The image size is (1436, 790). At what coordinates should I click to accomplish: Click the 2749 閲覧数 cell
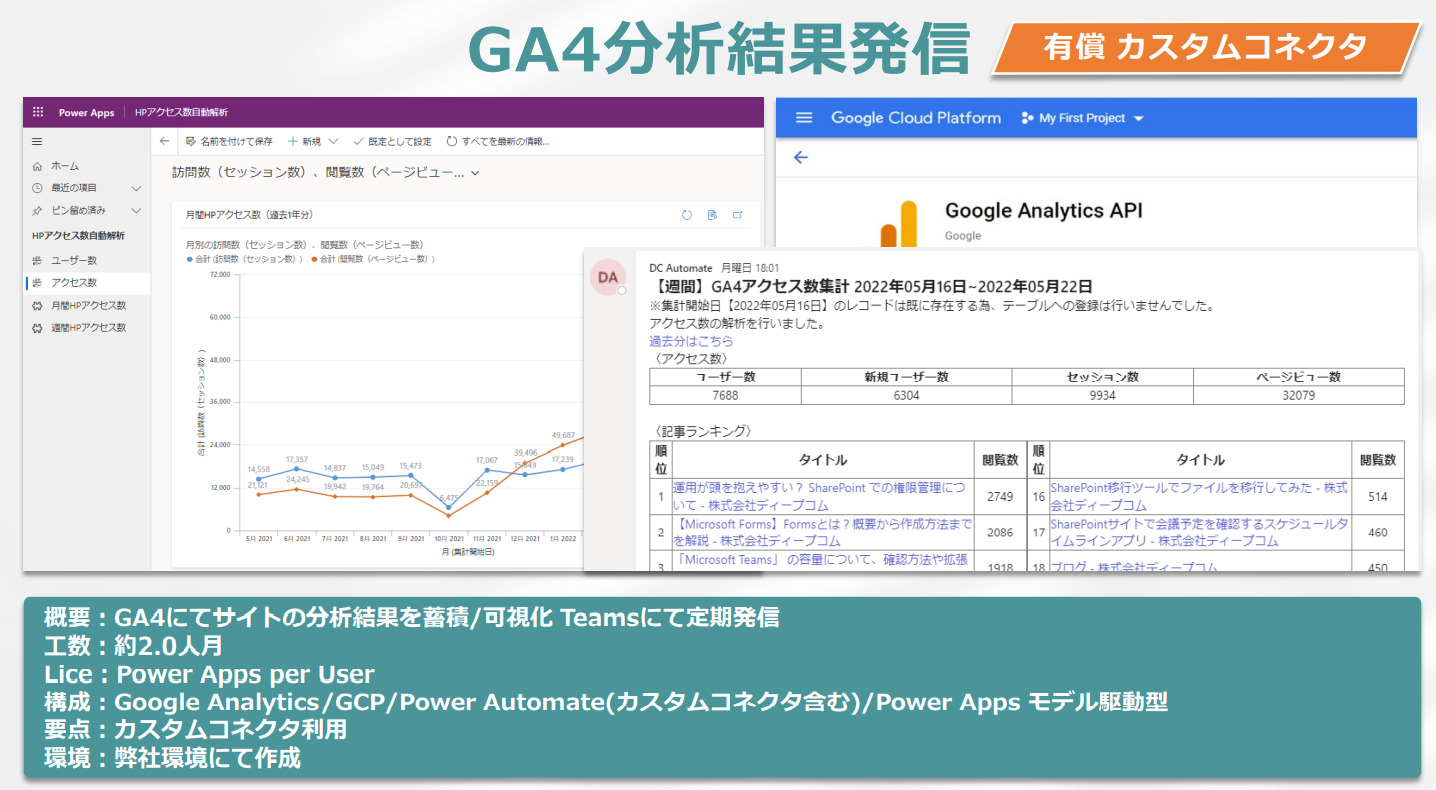tap(1000, 496)
